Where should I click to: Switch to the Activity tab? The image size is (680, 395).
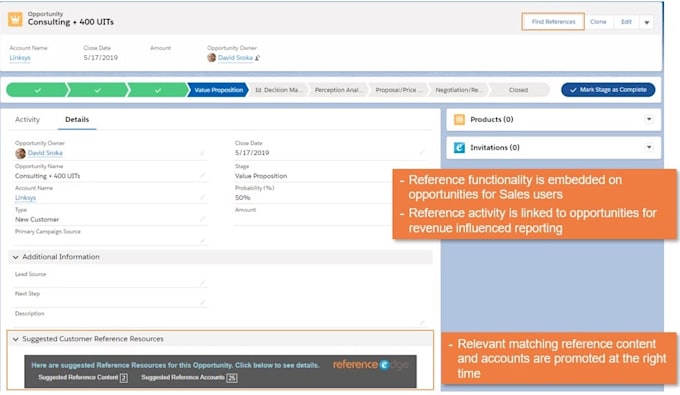27,119
